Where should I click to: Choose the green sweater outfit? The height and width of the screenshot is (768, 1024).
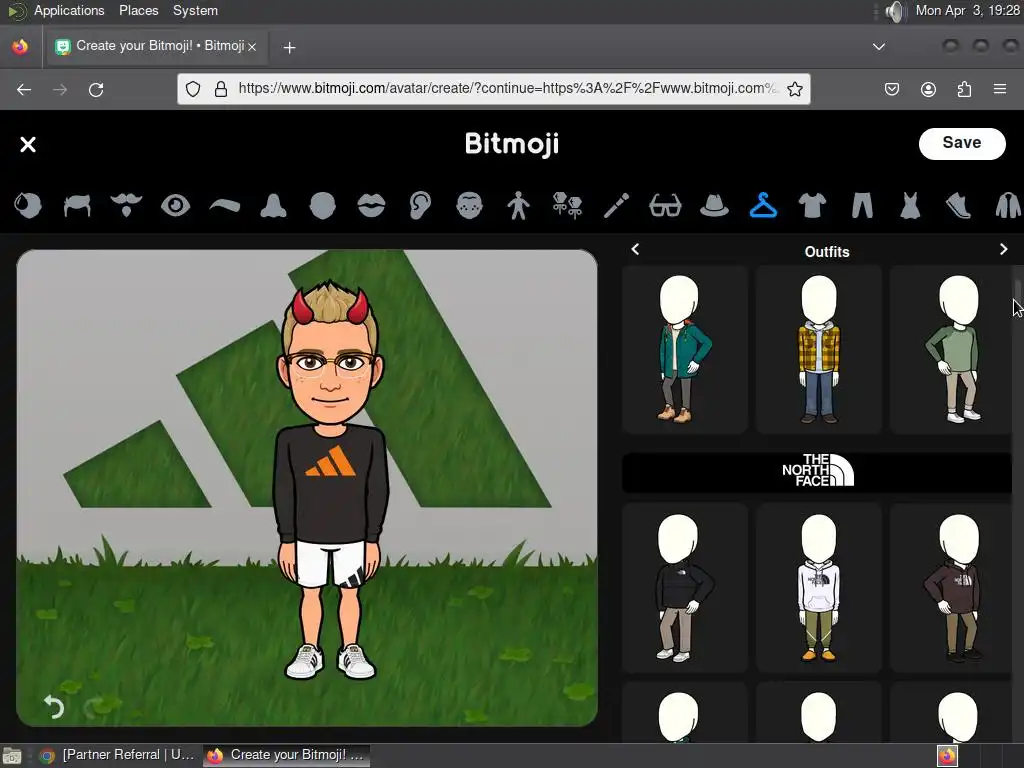[952, 349]
